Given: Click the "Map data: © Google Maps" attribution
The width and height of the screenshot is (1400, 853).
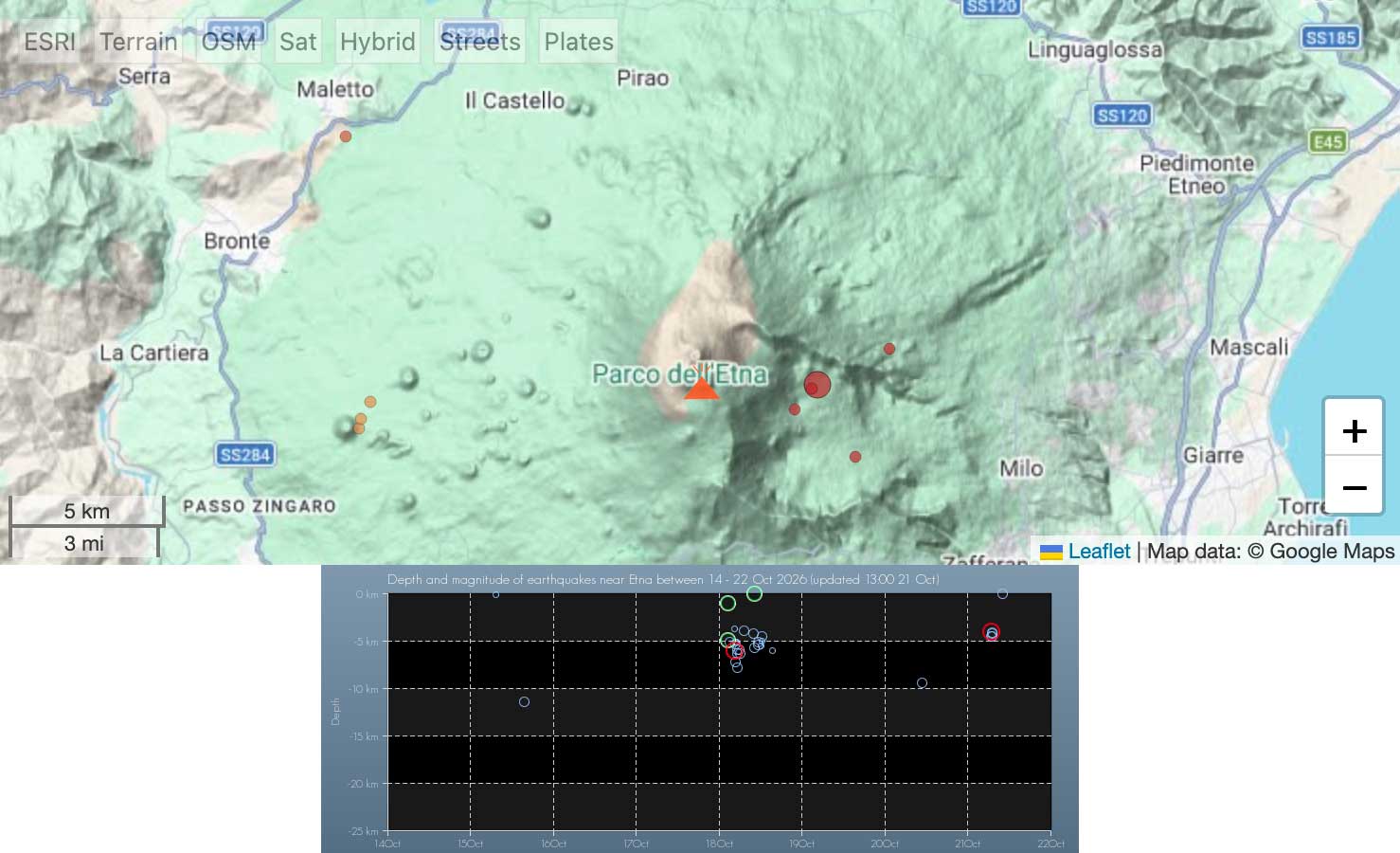Looking at the screenshot, I should [1271, 552].
